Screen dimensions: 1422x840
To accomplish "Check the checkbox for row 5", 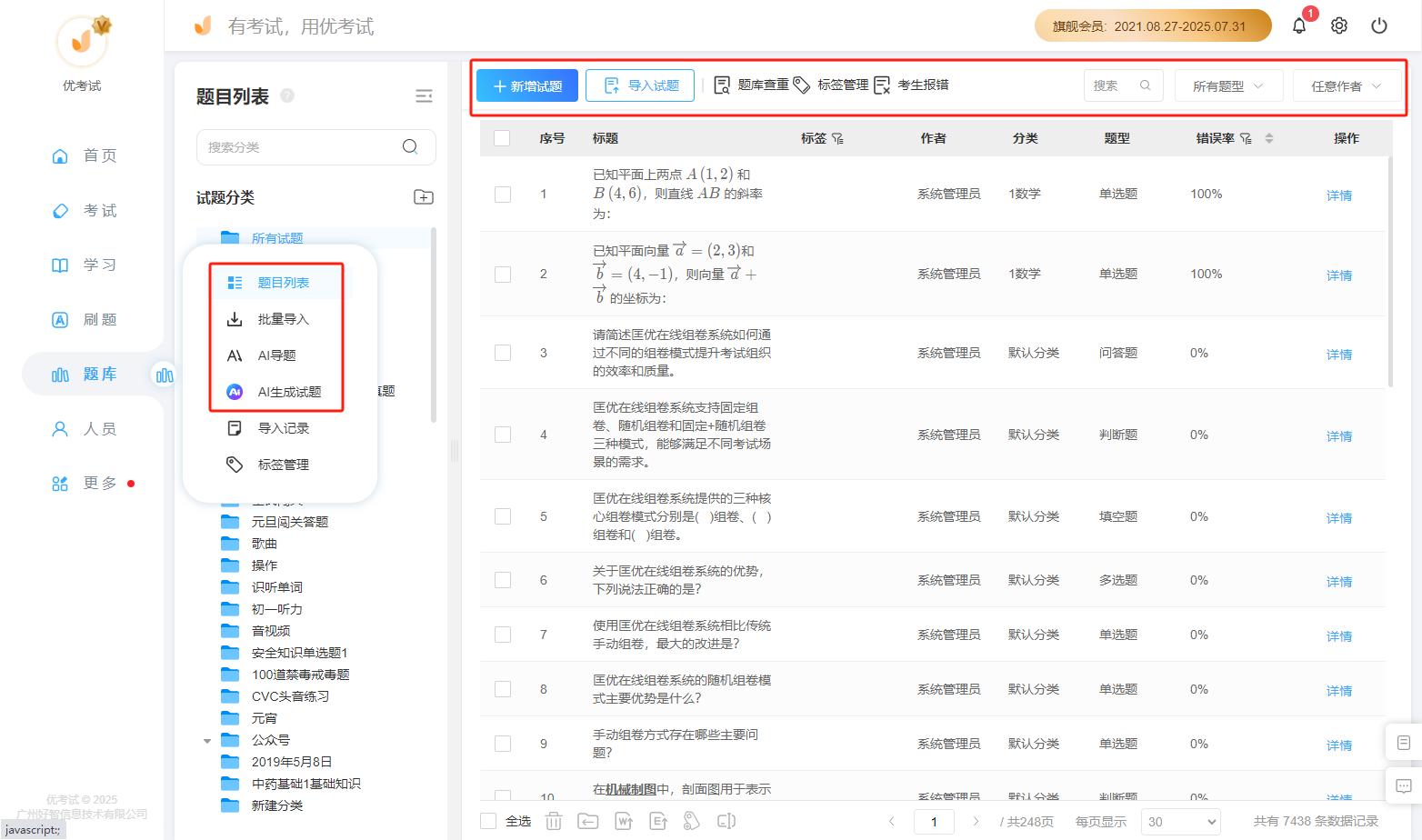I will coord(503,516).
